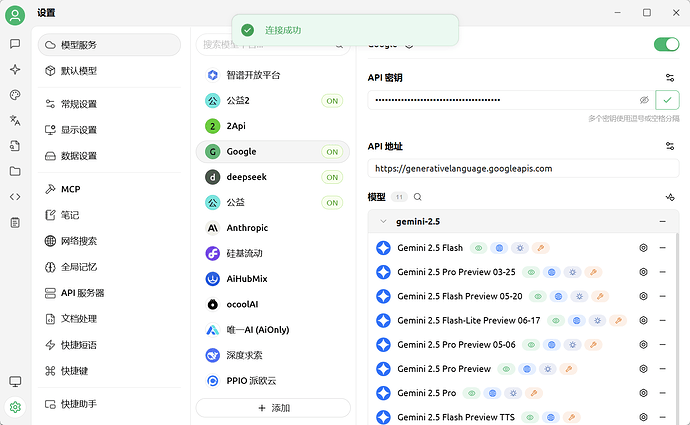Click the provider search field
Screen dimensions: 690x425
click(x=273, y=44)
